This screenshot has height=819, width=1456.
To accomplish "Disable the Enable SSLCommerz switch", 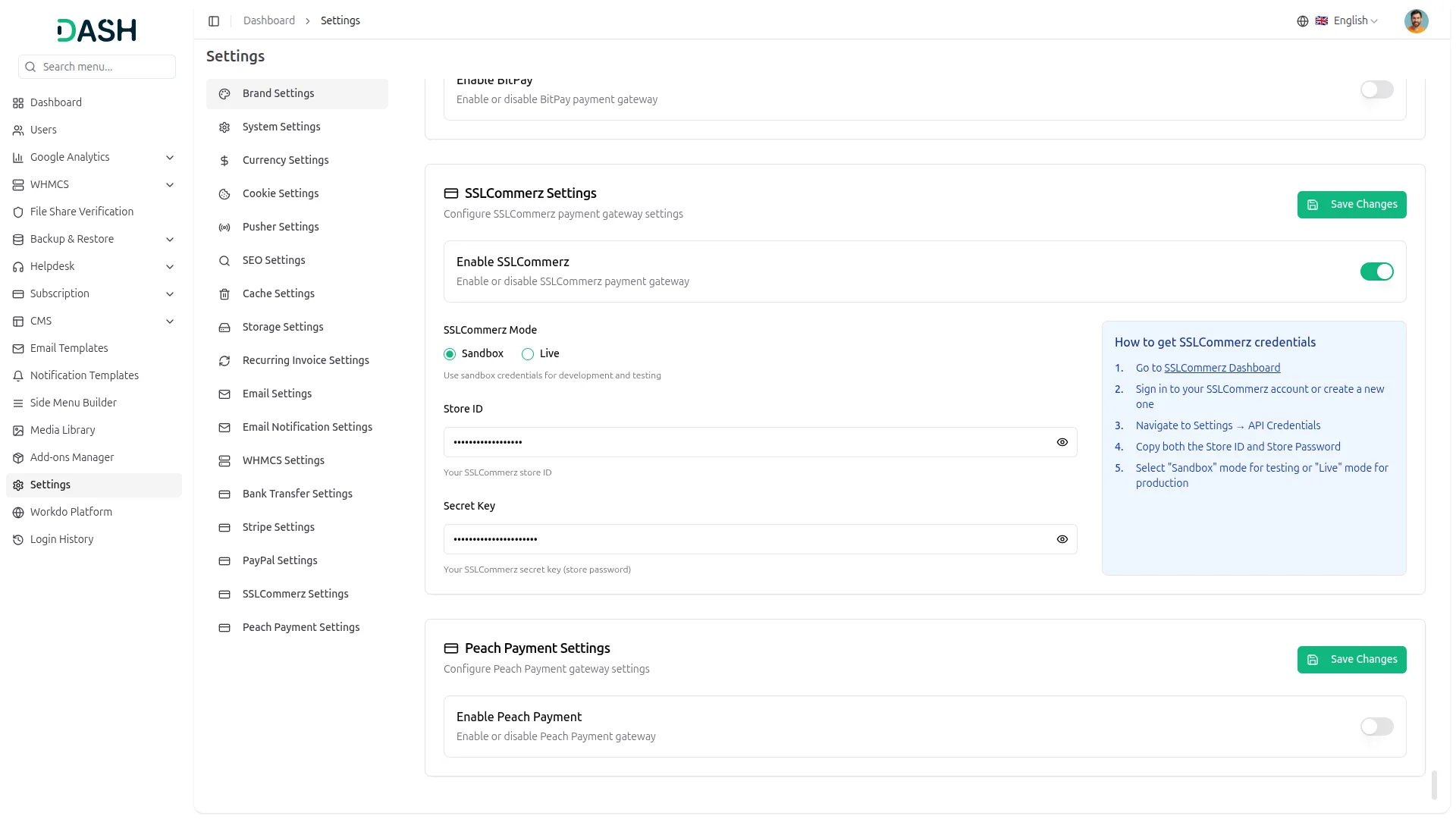I will [1376, 271].
